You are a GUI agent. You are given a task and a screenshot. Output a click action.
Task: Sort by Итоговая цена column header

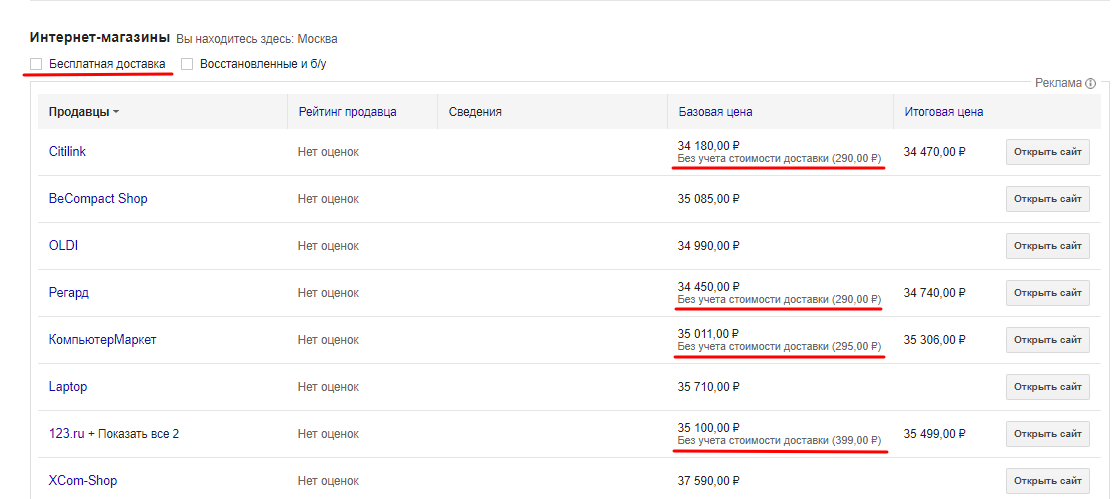click(944, 112)
